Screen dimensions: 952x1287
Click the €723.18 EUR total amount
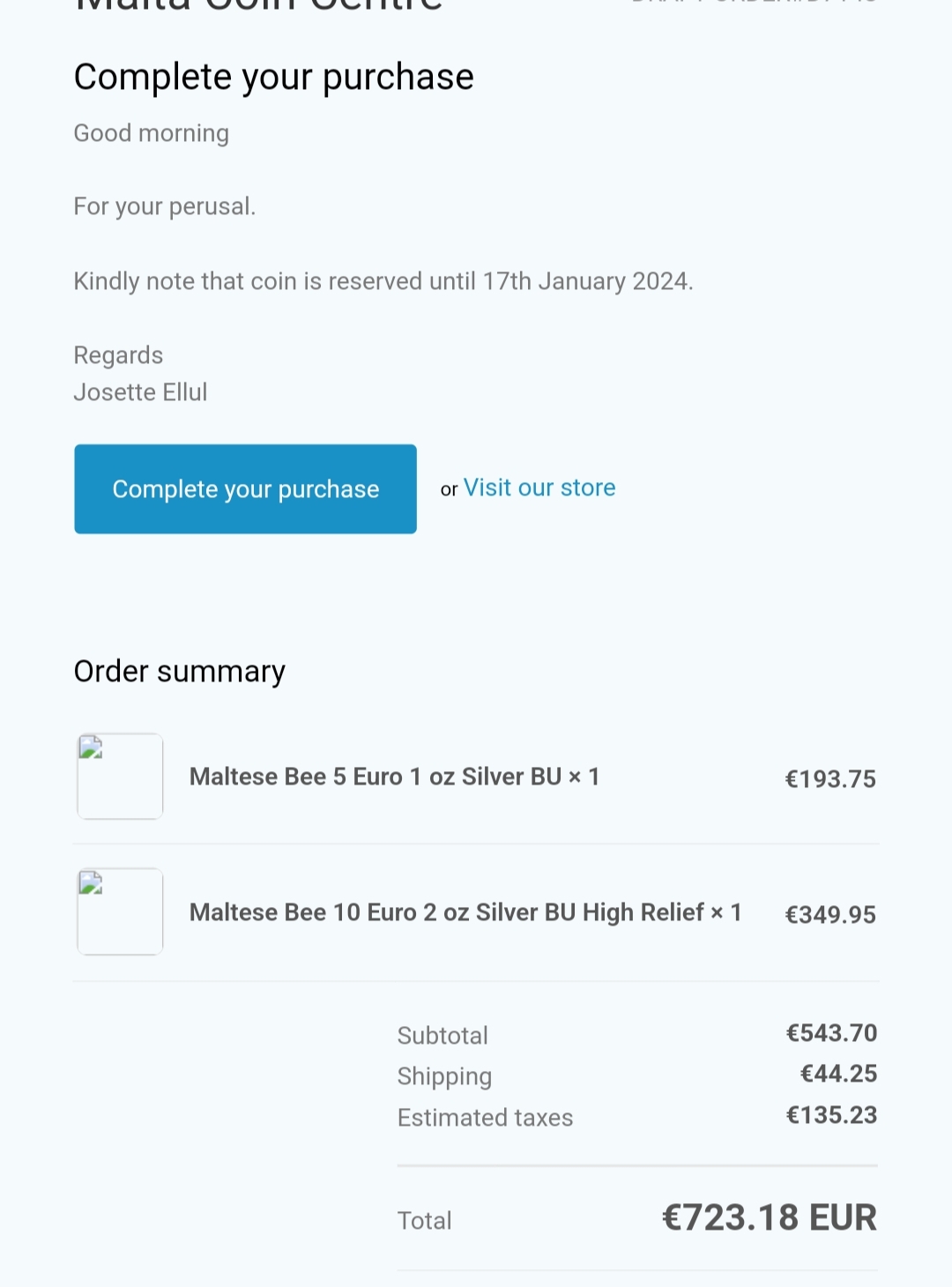pyautogui.click(x=769, y=1218)
